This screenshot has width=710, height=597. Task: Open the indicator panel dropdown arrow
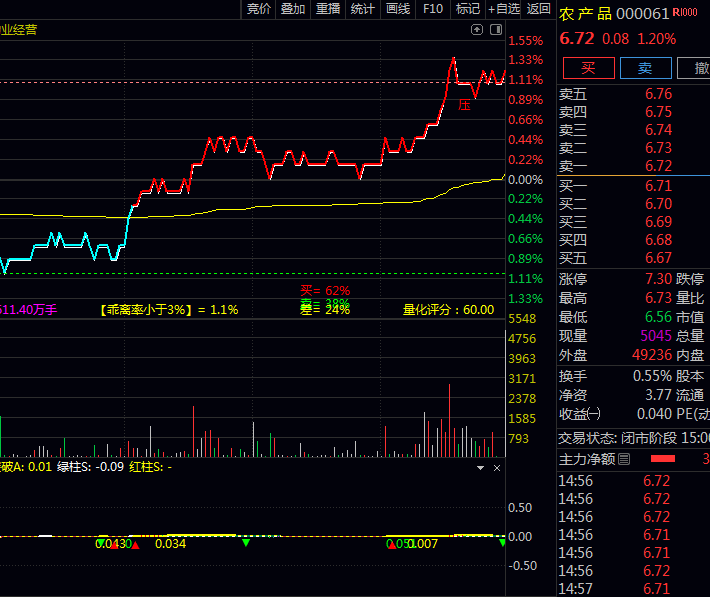(480, 468)
